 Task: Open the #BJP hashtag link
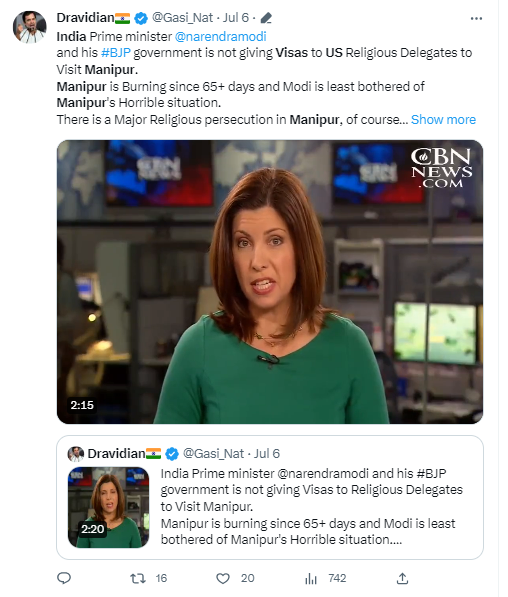pyautogui.click(x=116, y=53)
